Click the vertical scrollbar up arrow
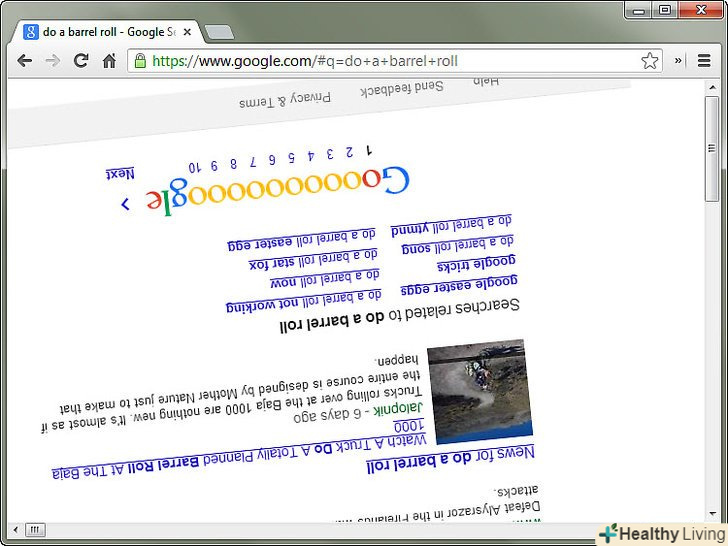The width and height of the screenshot is (728, 546). click(x=712, y=87)
